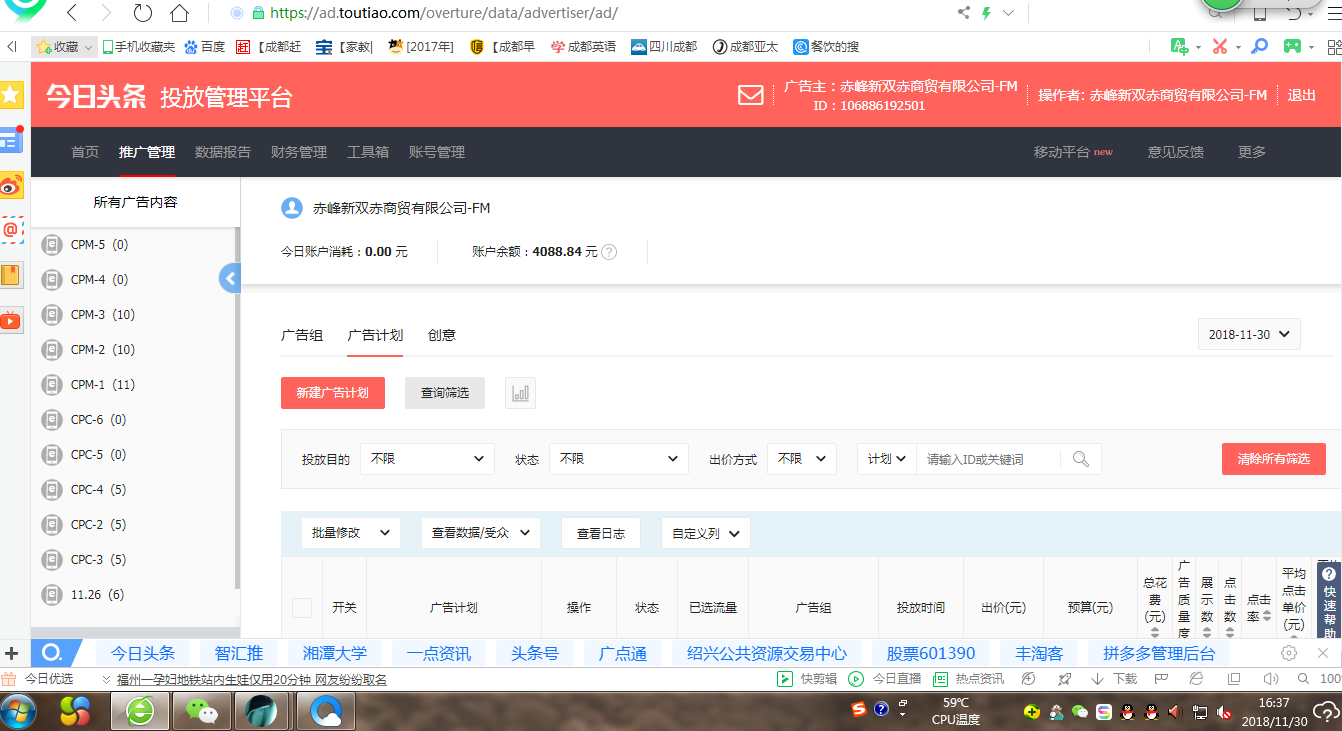Click the CPC-6 (0) folder icon
The image size is (1342, 731).
tap(51, 420)
